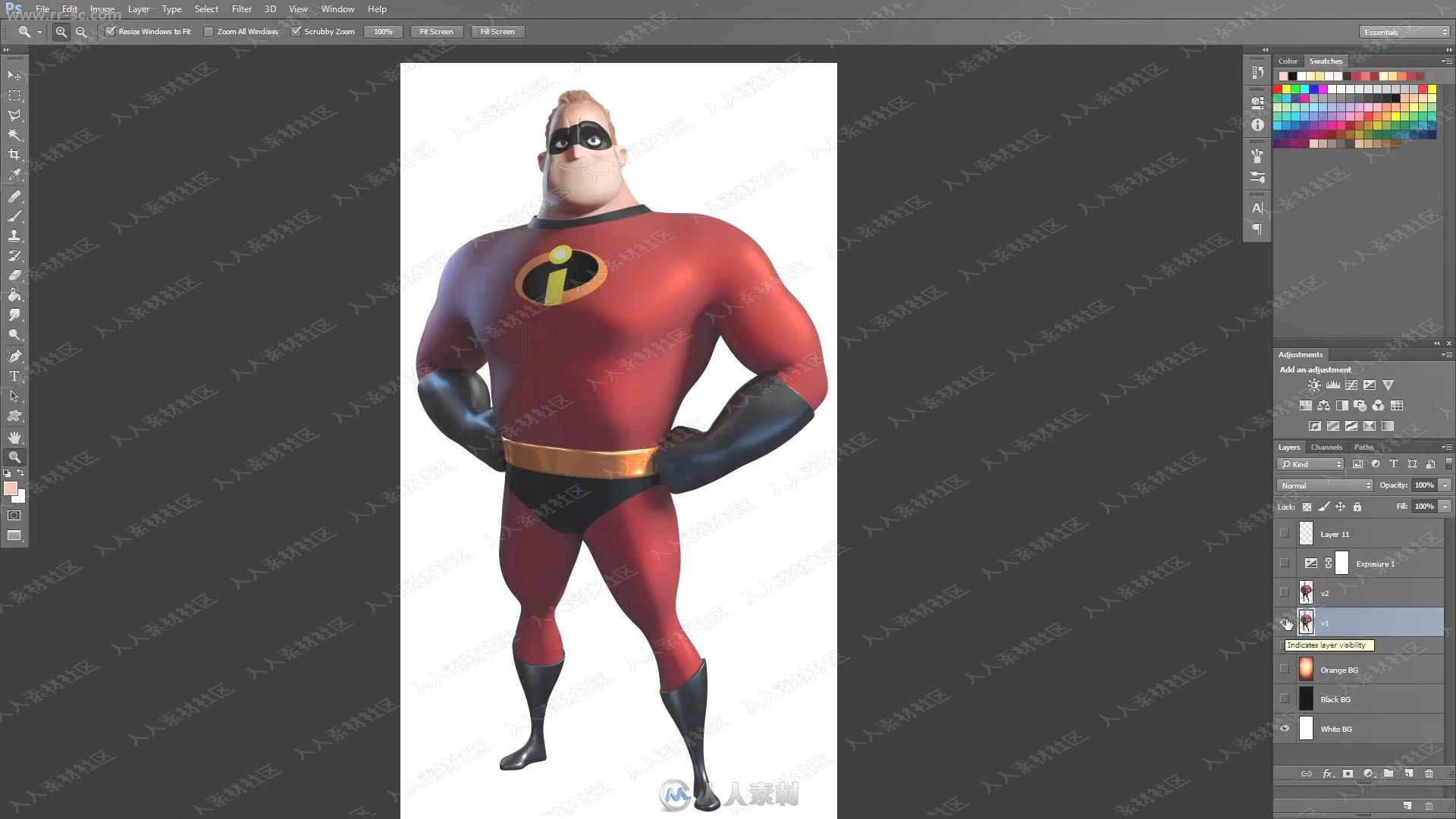This screenshot has width=1456, height=819.
Task: Select the Polygonal Lasso tool
Action: 14,115
